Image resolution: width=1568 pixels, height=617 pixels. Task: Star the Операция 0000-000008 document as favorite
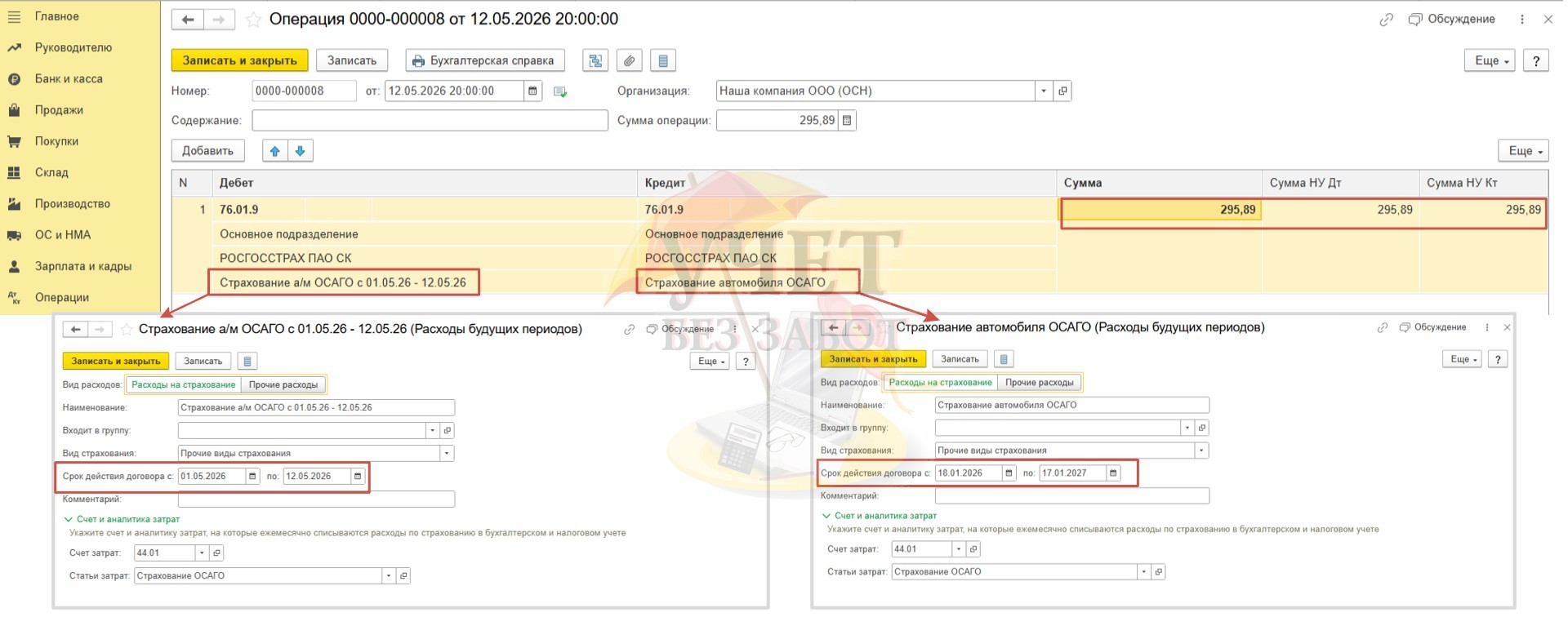tap(253, 20)
